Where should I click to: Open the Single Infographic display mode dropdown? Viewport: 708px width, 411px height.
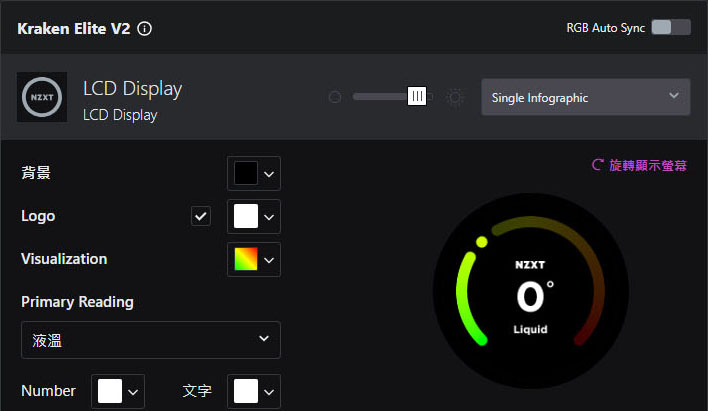586,97
